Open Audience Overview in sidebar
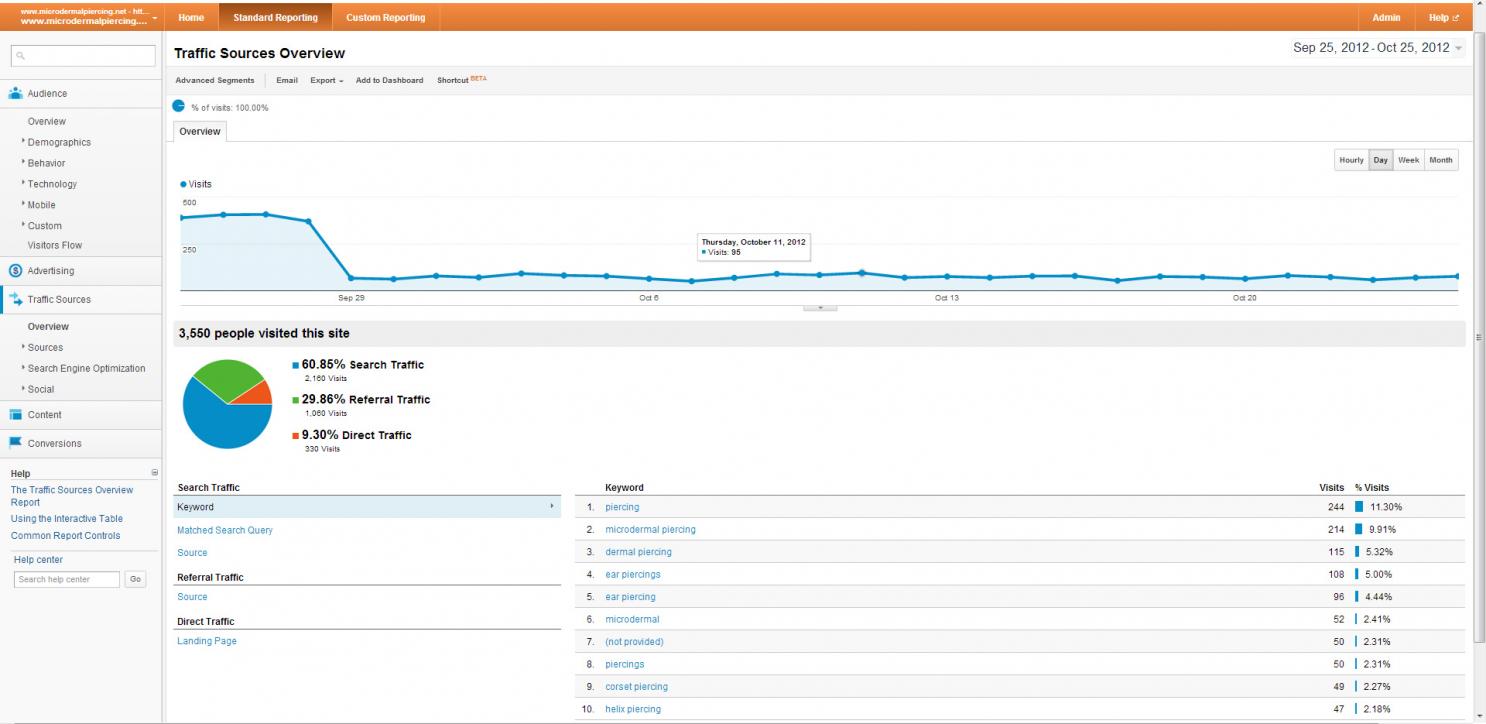The image size is (1486, 724). (47, 121)
